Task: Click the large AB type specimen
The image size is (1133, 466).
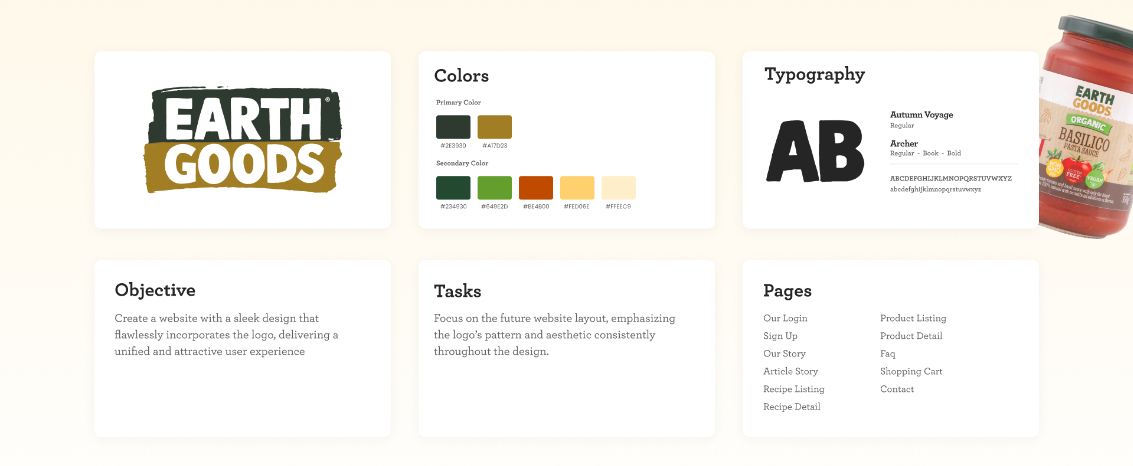Action: pyautogui.click(x=815, y=151)
